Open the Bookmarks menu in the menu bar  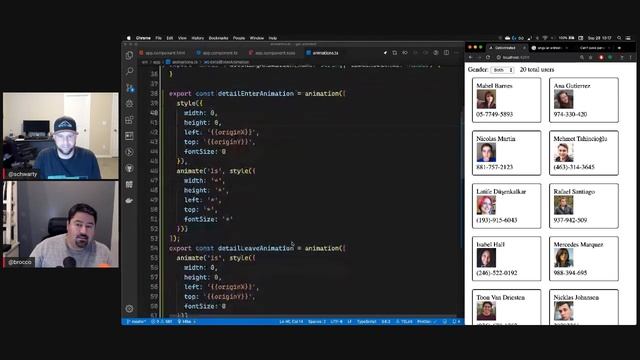coord(218,38)
